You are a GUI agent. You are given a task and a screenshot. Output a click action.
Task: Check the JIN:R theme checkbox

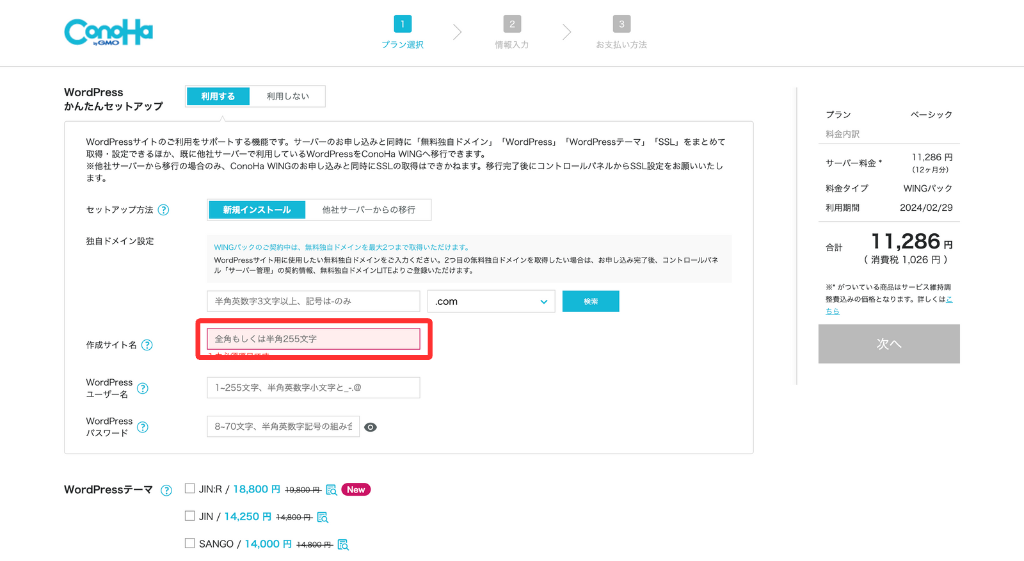click(x=190, y=489)
